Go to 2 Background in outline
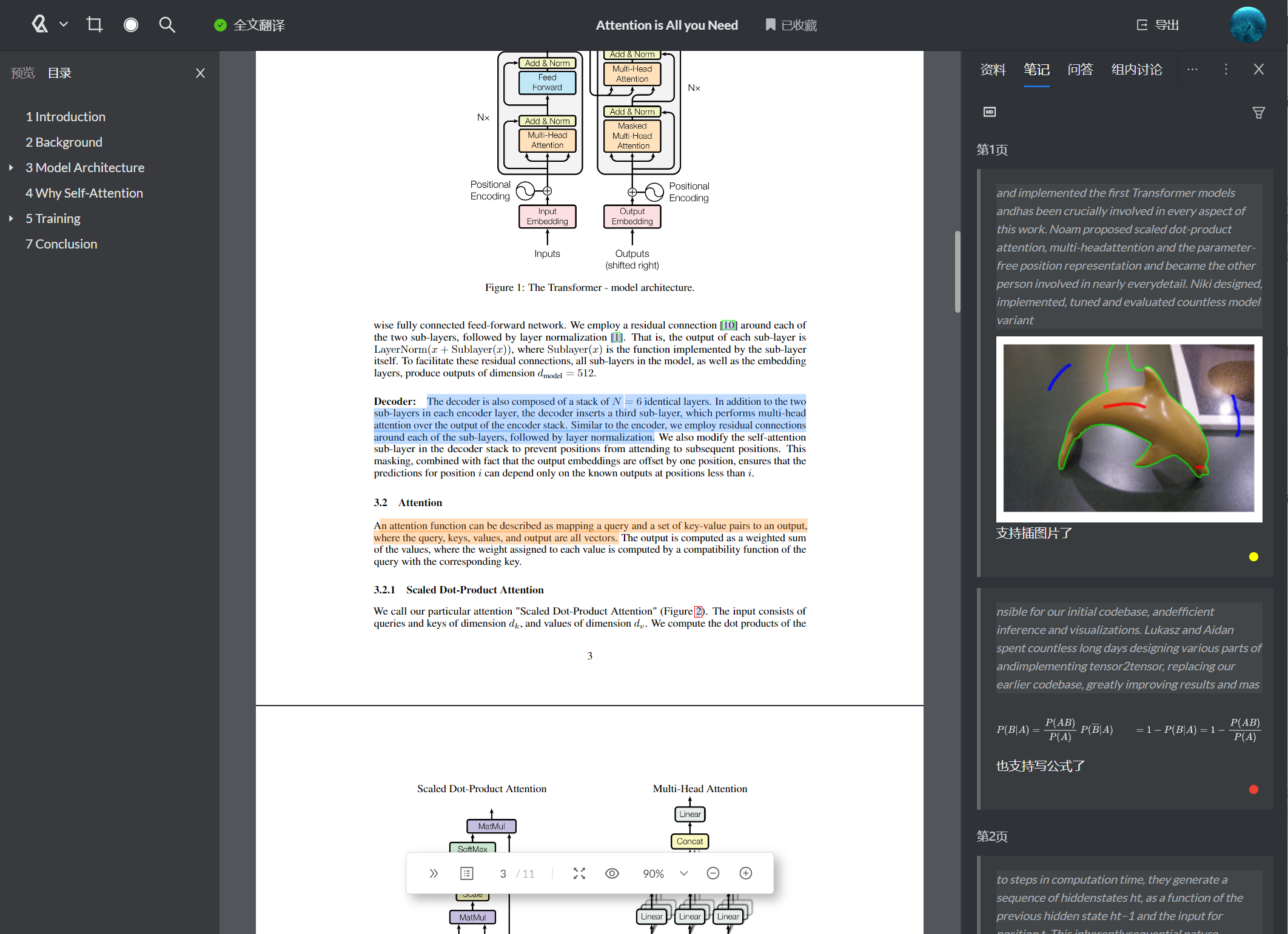 pos(64,142)
